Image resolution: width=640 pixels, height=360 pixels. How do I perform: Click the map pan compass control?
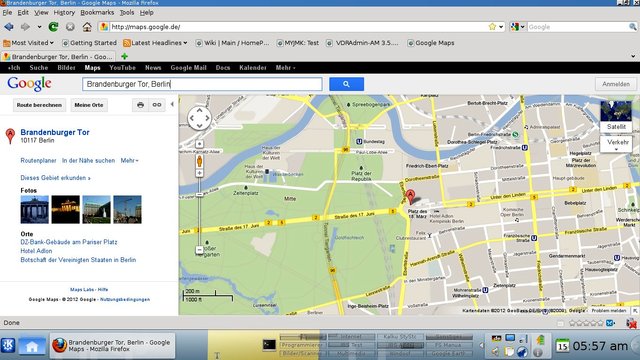[199, 118]
